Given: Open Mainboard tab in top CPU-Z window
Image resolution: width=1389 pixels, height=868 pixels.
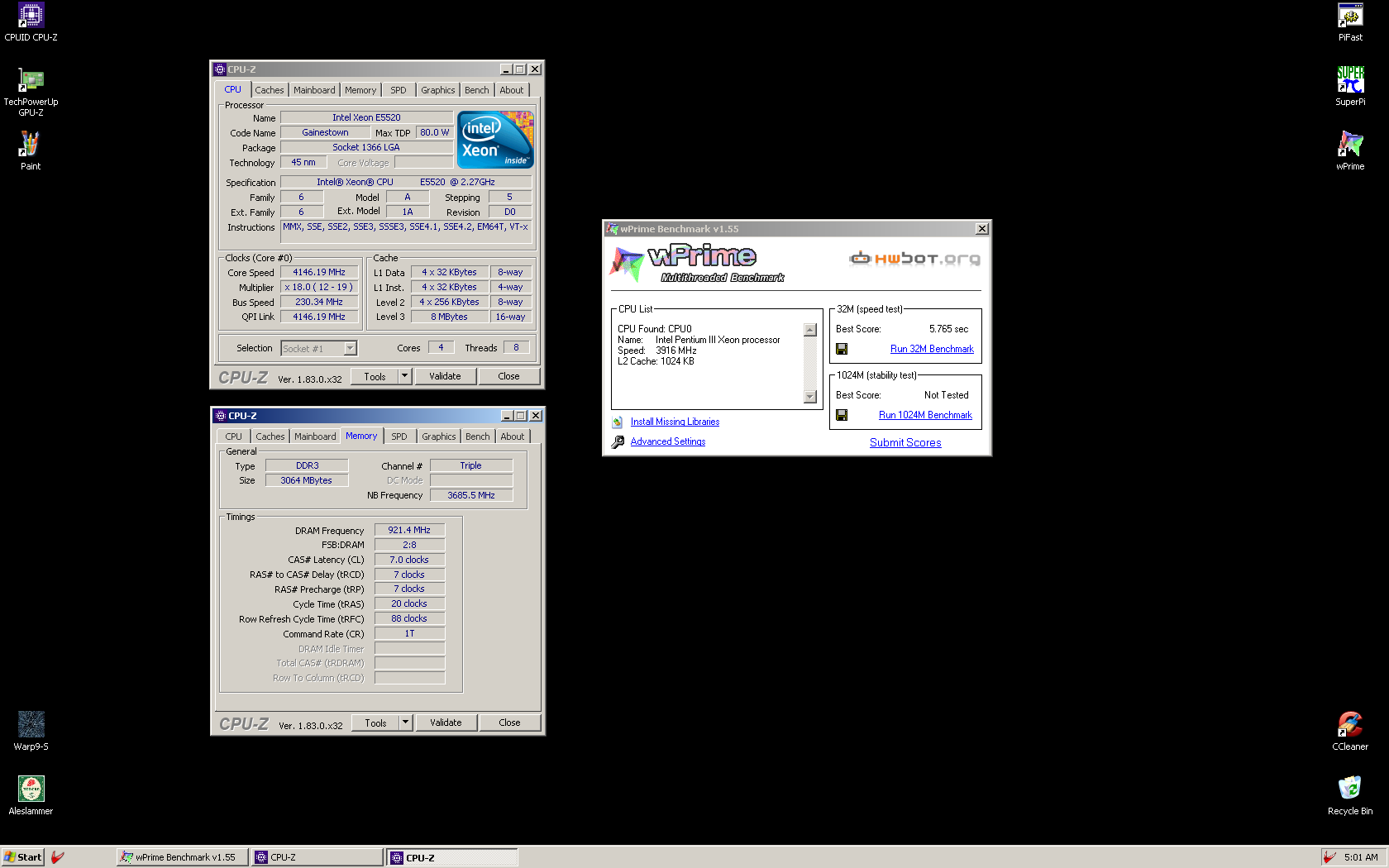Looking at the screenshot, I should coord(314,90).
